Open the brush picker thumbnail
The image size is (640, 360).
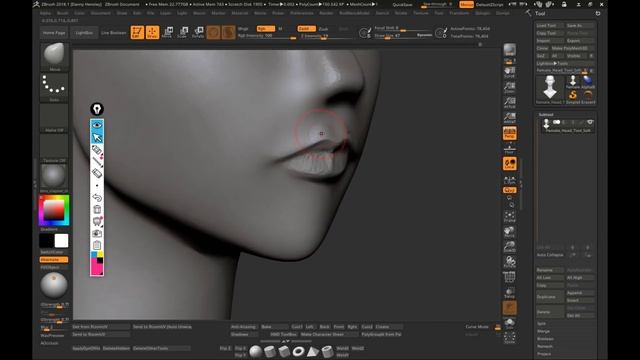click(x=54, y=55)
